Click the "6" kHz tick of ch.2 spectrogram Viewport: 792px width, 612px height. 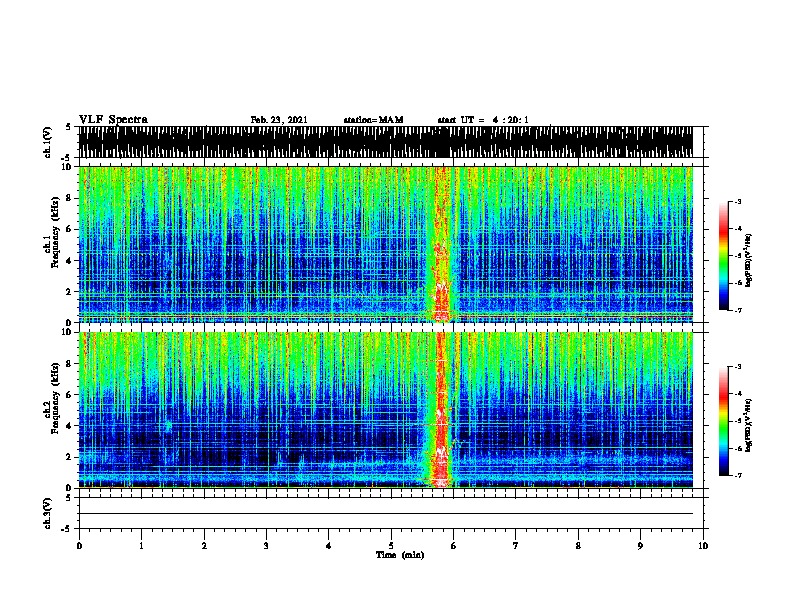click(x=69, y=394)
